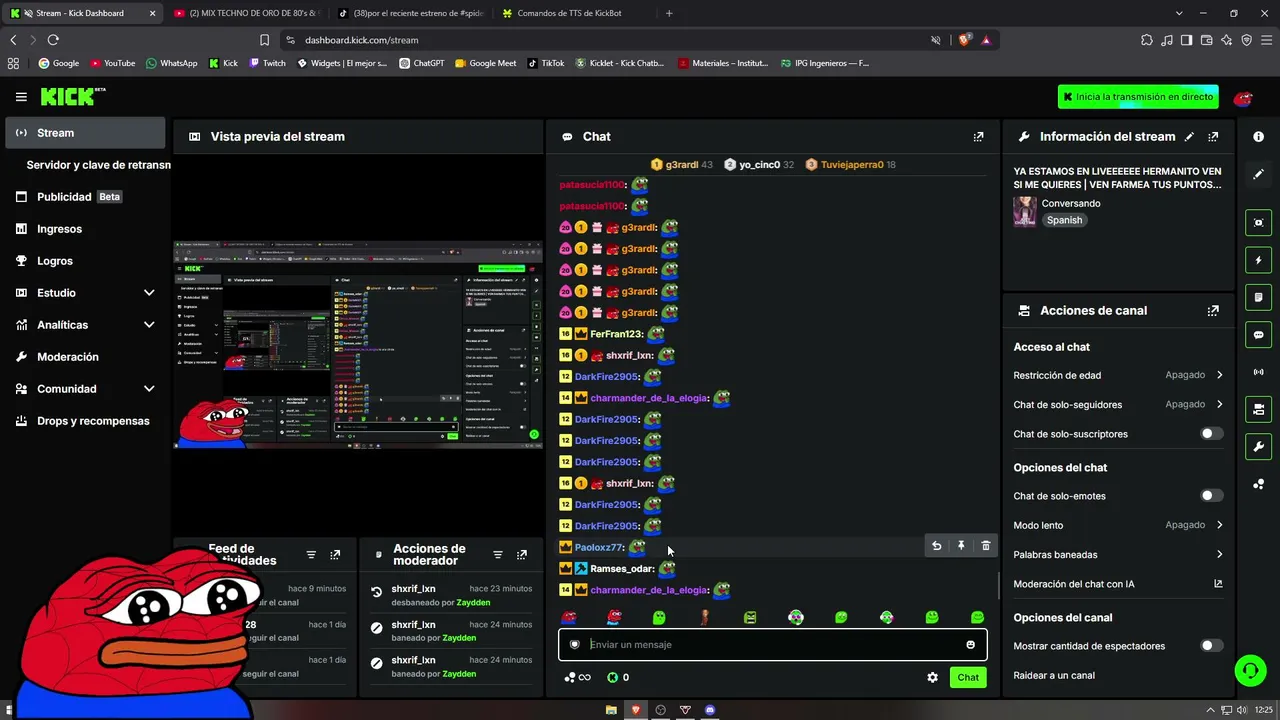
Task: Open Restricción de edad options
Action: click(x=1118, y=375)
